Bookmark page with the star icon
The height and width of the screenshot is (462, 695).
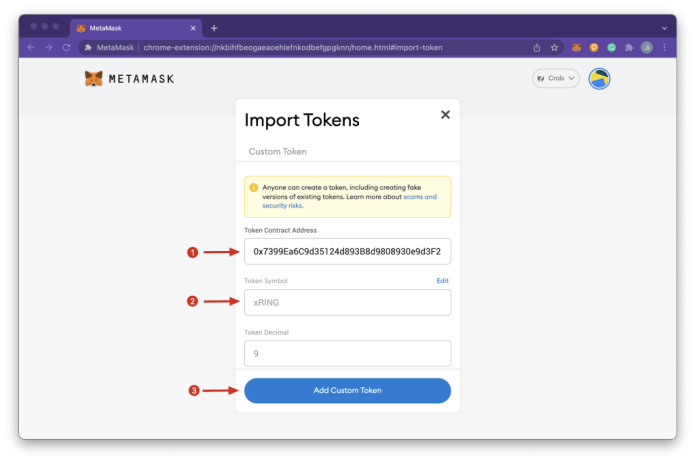pyautogui.click(x=554, y=47)
